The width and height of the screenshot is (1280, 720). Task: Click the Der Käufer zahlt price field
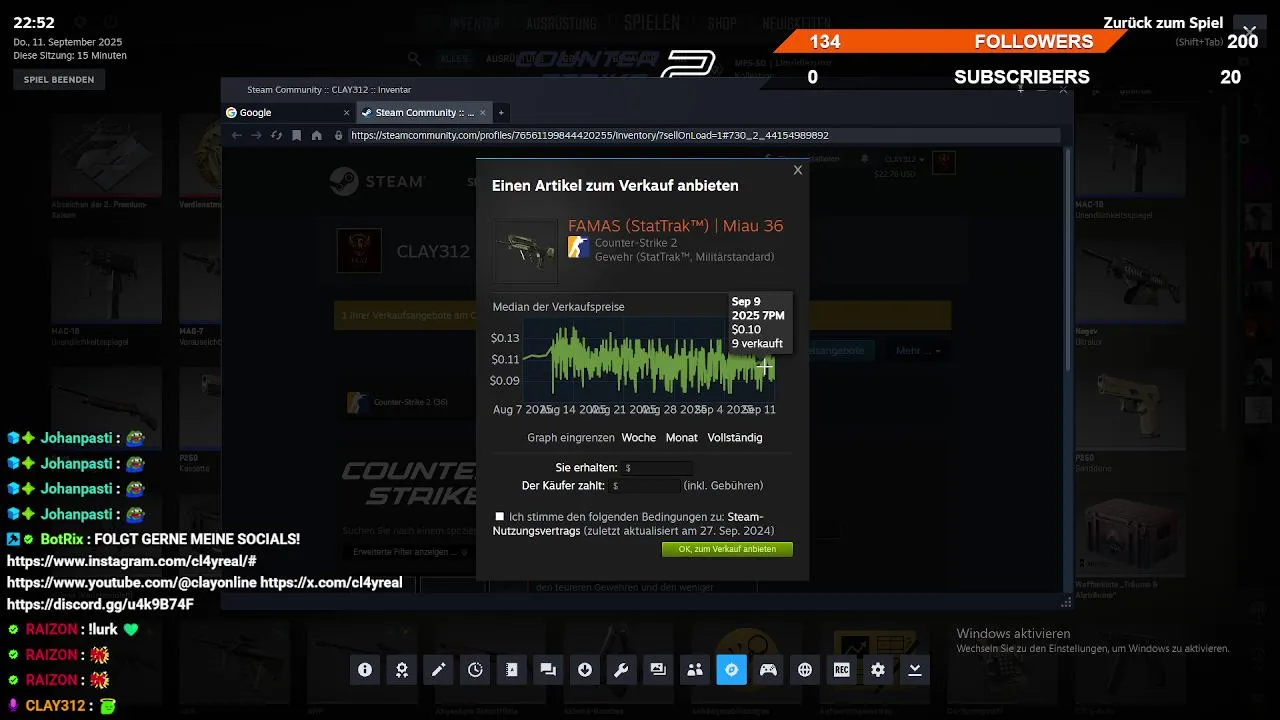coord(646,486)
